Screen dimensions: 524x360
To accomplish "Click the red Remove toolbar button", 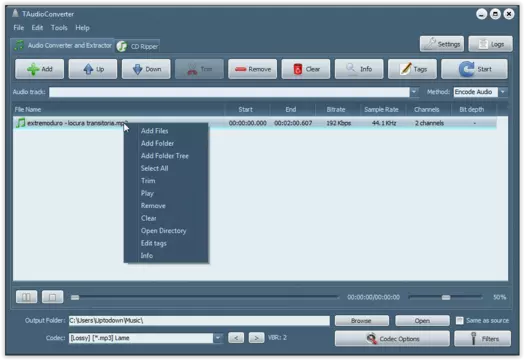I will click(253, 69).
